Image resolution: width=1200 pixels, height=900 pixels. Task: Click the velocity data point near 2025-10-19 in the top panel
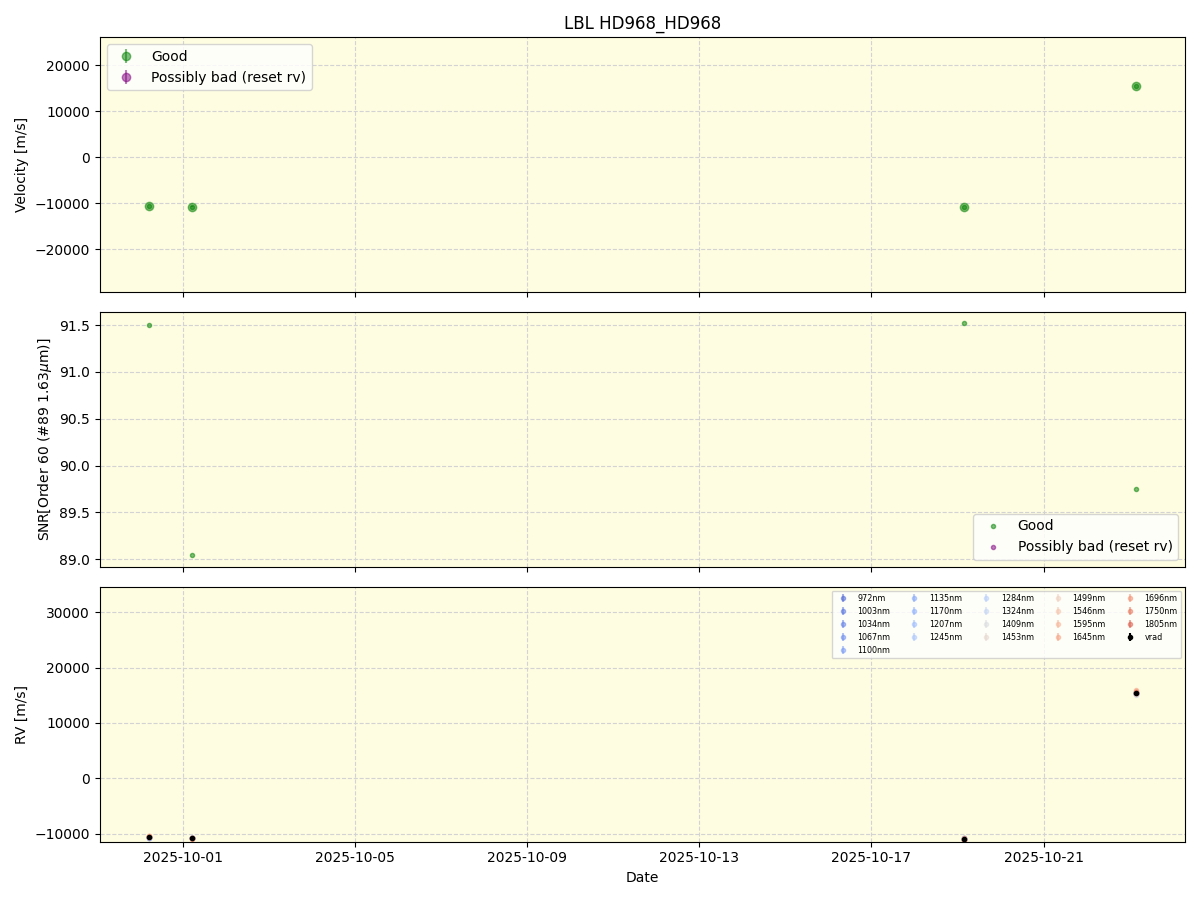pos(964,207)
